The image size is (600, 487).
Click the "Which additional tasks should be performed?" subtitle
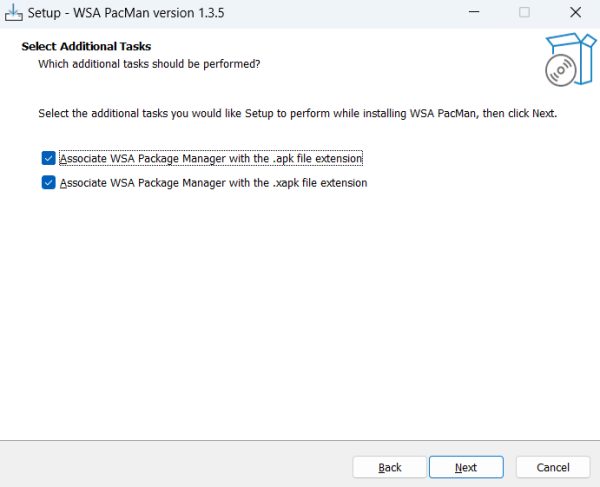(149, 64)
